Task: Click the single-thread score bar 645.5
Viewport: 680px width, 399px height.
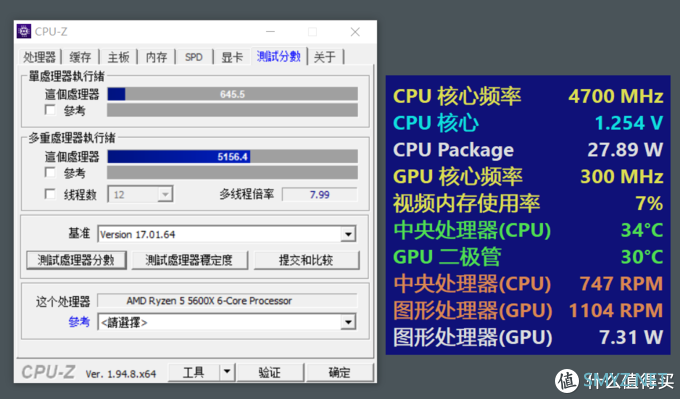Action: (232, 94)
